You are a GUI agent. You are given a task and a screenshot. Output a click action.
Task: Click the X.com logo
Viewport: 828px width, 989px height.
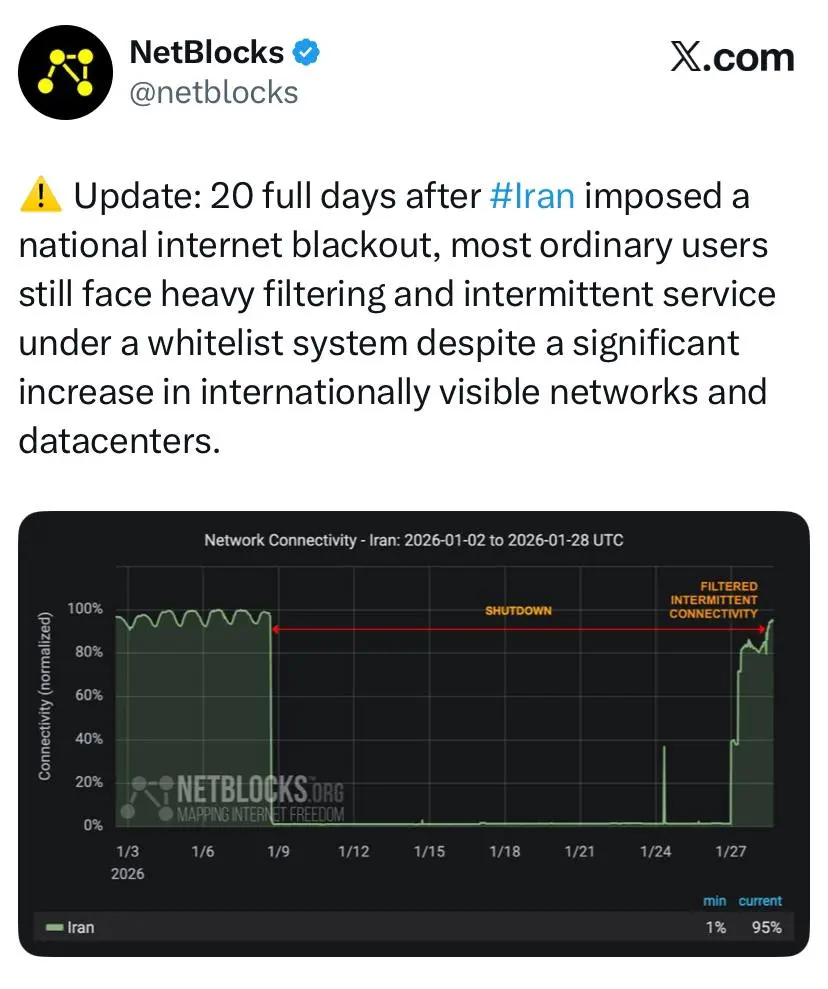[731, 57]
